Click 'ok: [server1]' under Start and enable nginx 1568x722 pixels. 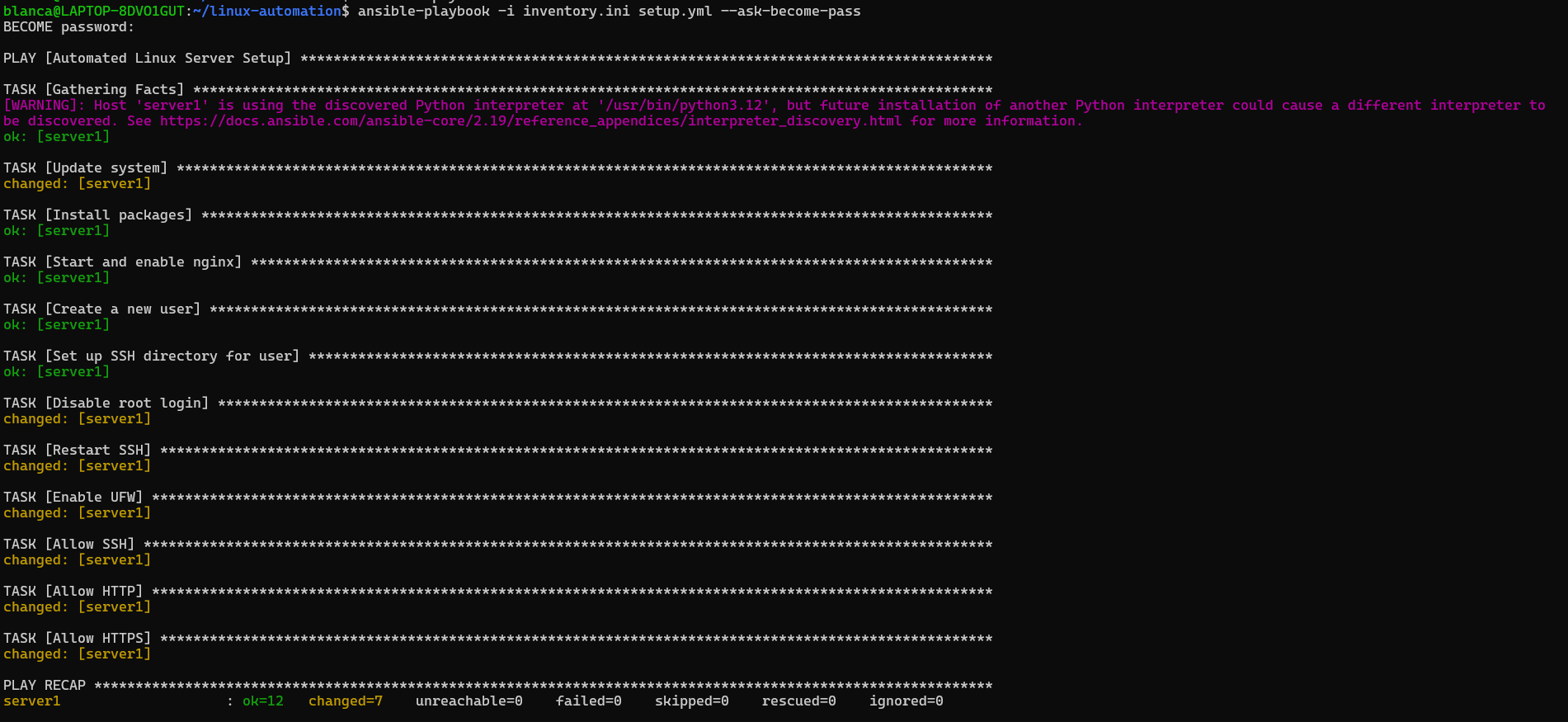point(56,278)
